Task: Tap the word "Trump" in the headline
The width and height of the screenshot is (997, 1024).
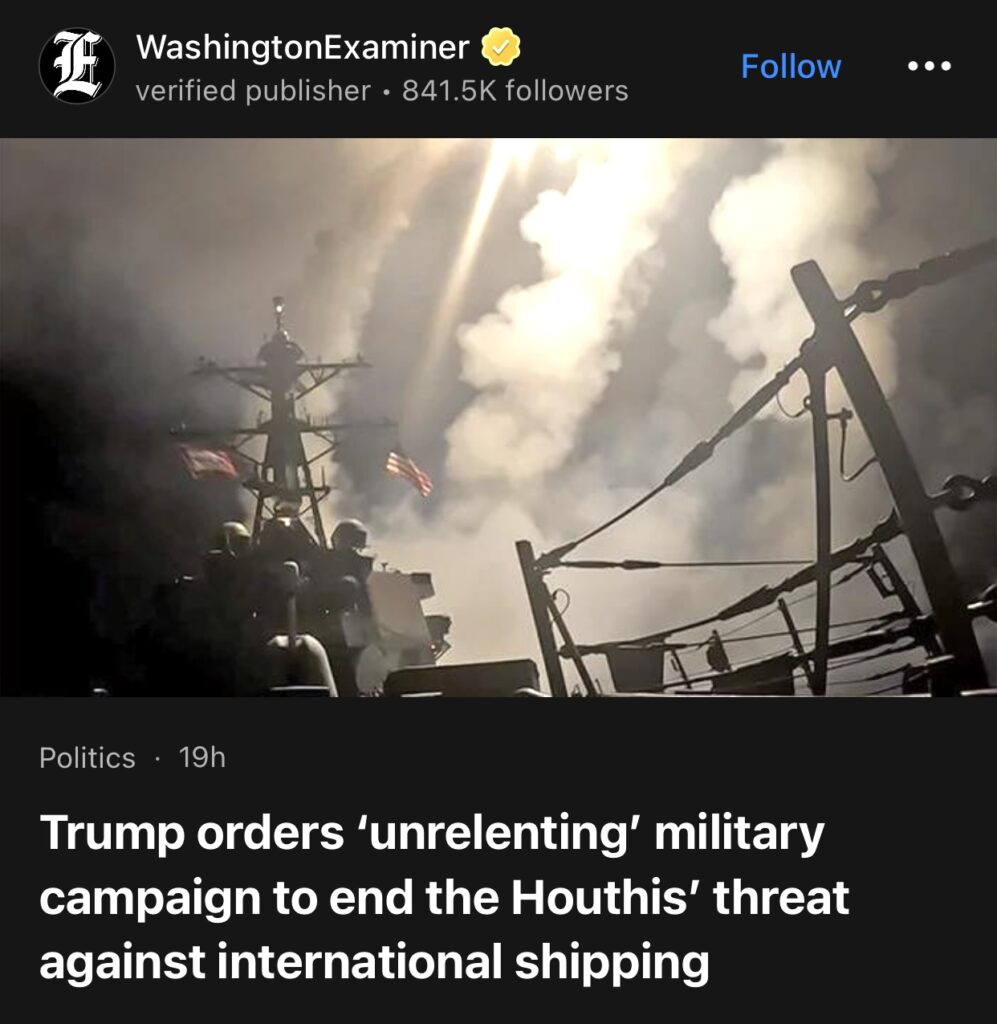Action: 112,834
